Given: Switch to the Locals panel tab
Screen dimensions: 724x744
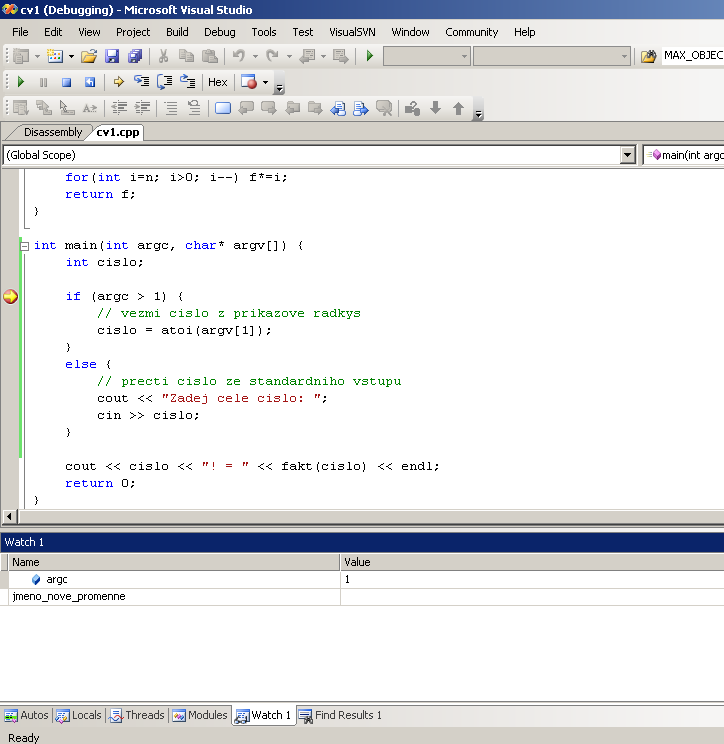Looking at the screenshot, I should [79, 715].
